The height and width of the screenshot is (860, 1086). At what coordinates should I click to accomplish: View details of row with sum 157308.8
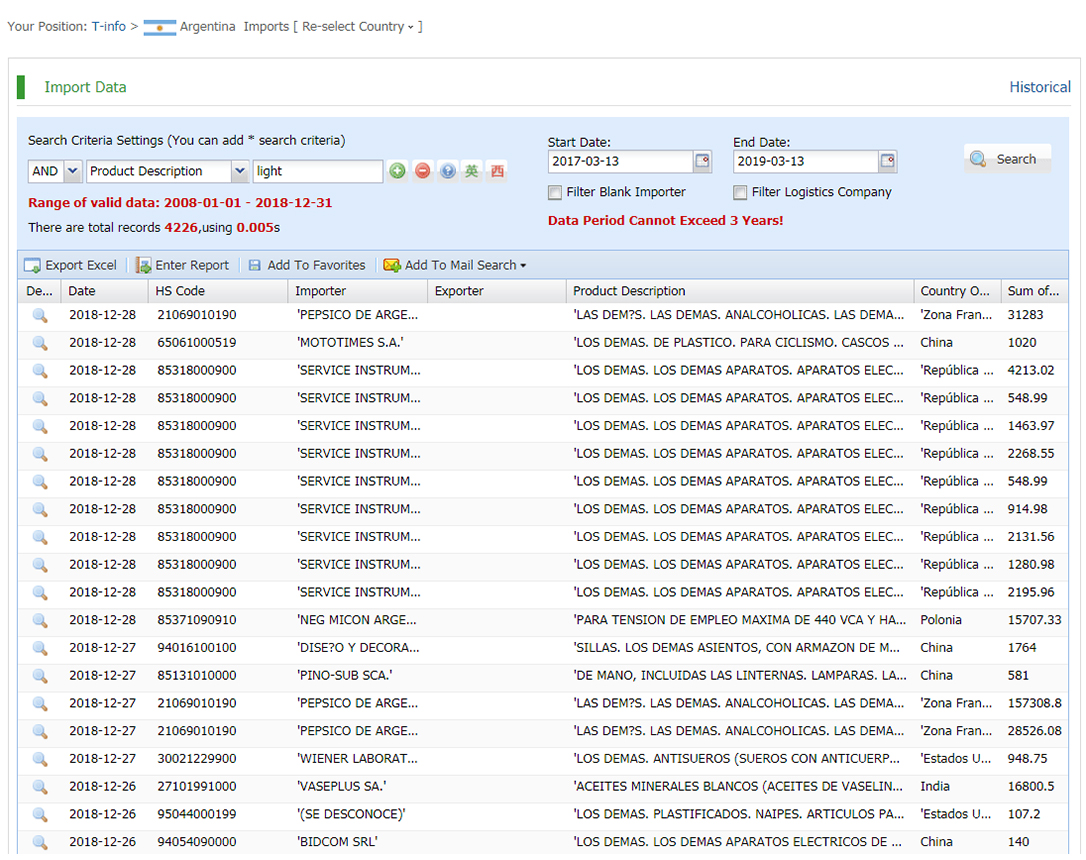pos(40,704)
